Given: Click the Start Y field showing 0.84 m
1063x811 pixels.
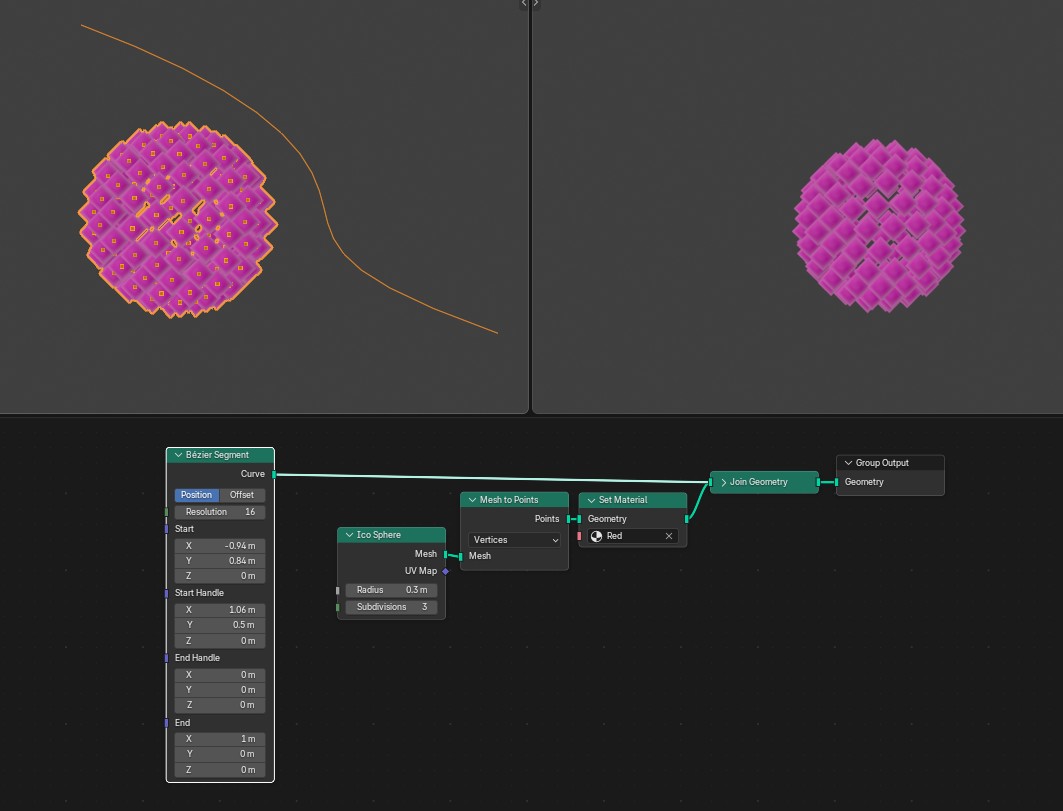Looking at the screenshot, I should point(220,561).
